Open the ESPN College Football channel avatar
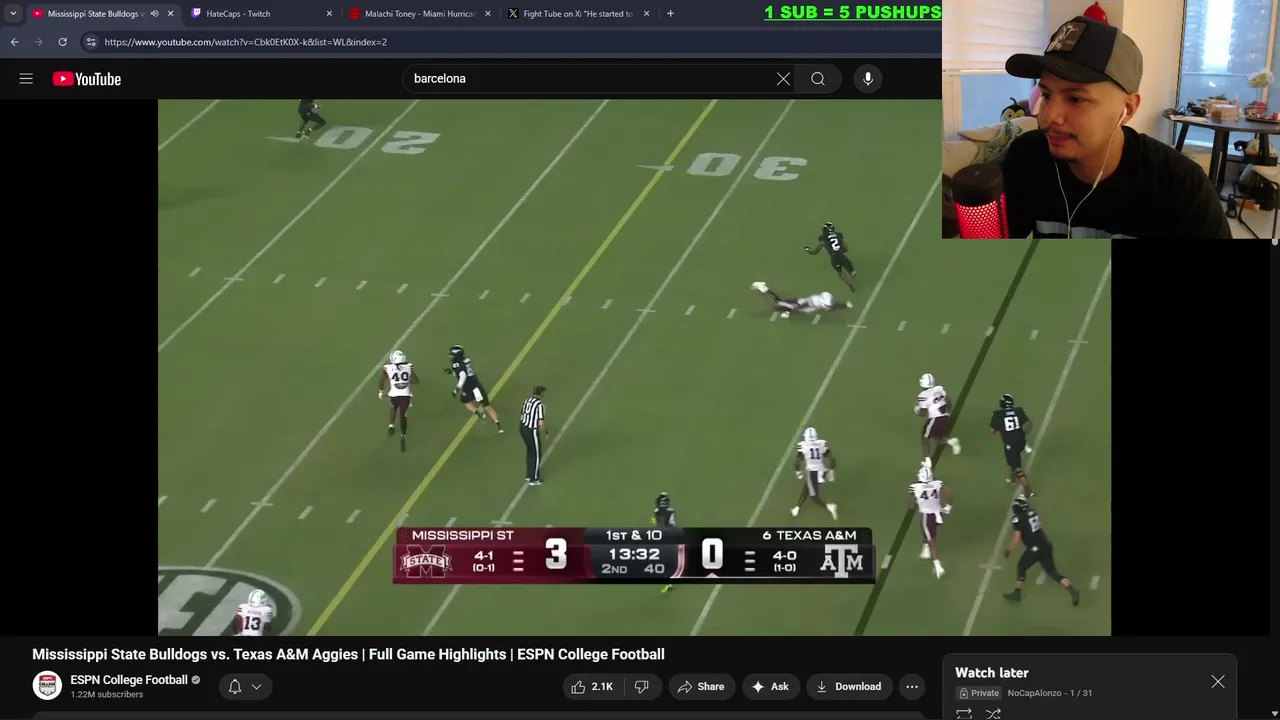Viewport: 1280px width, 720px height. coord(47,685)
